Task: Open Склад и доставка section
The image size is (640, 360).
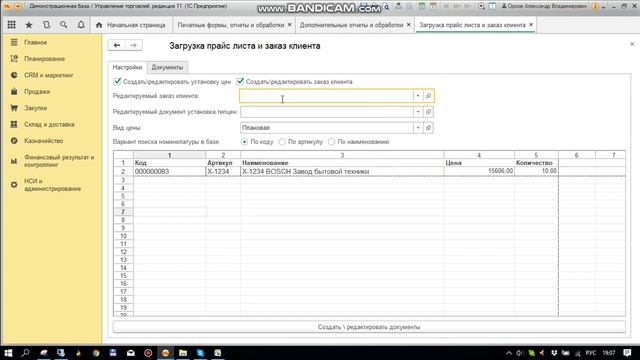Action: 49,124
